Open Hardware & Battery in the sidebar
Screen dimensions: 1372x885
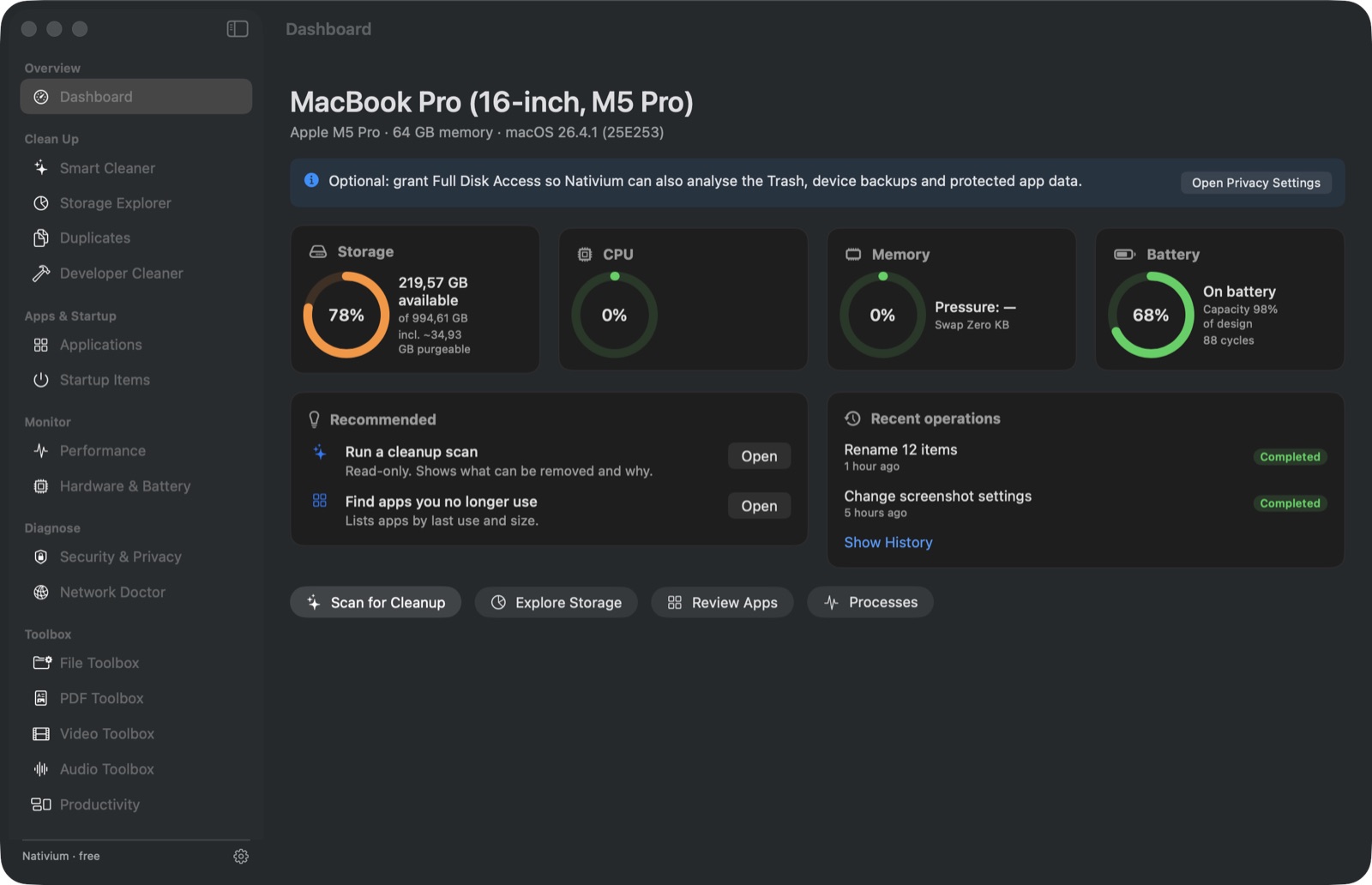pyautogui.click(x=135, y=486)
